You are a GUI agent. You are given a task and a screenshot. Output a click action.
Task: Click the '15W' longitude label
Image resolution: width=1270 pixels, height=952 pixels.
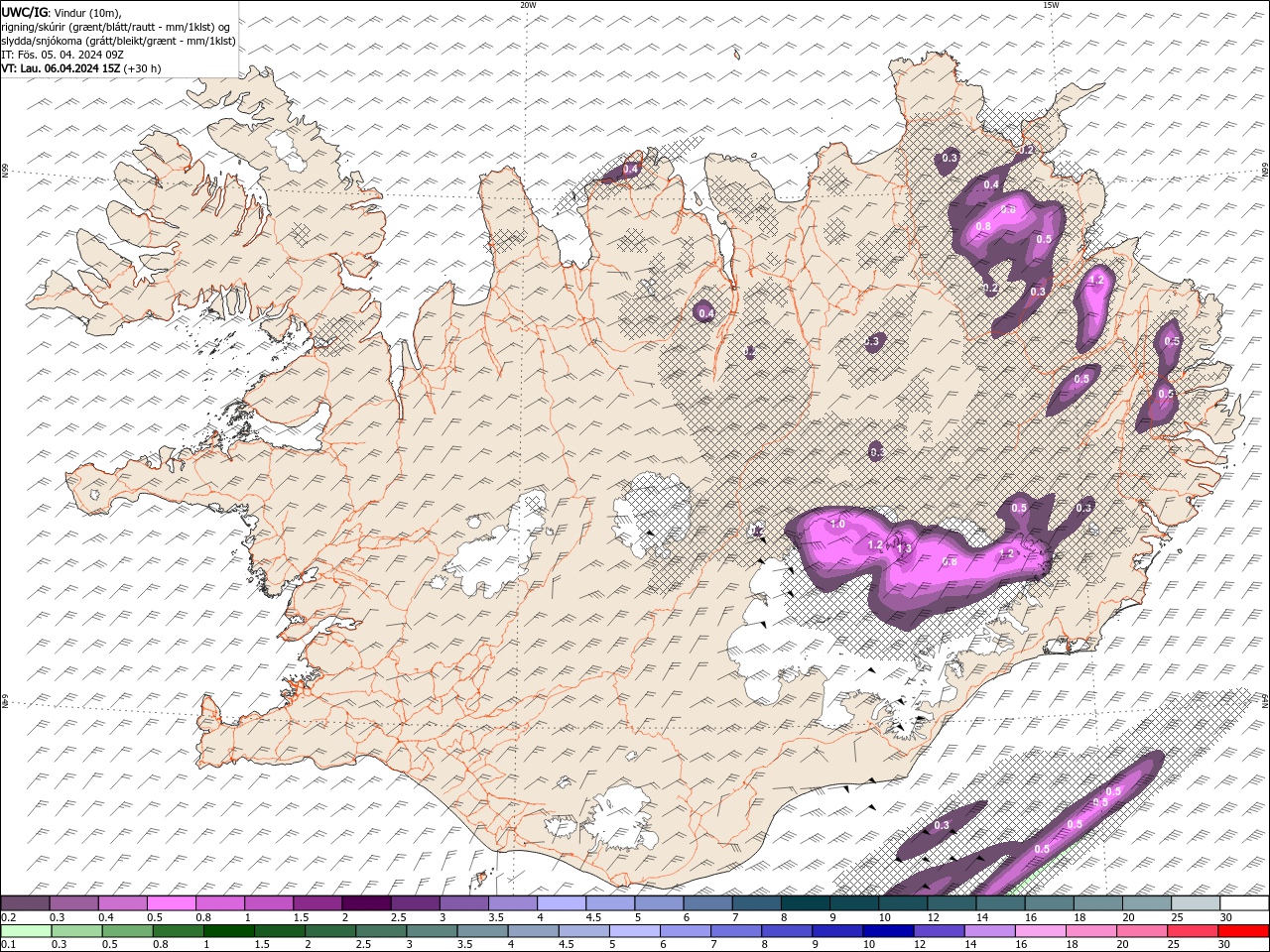[1050, 5]
